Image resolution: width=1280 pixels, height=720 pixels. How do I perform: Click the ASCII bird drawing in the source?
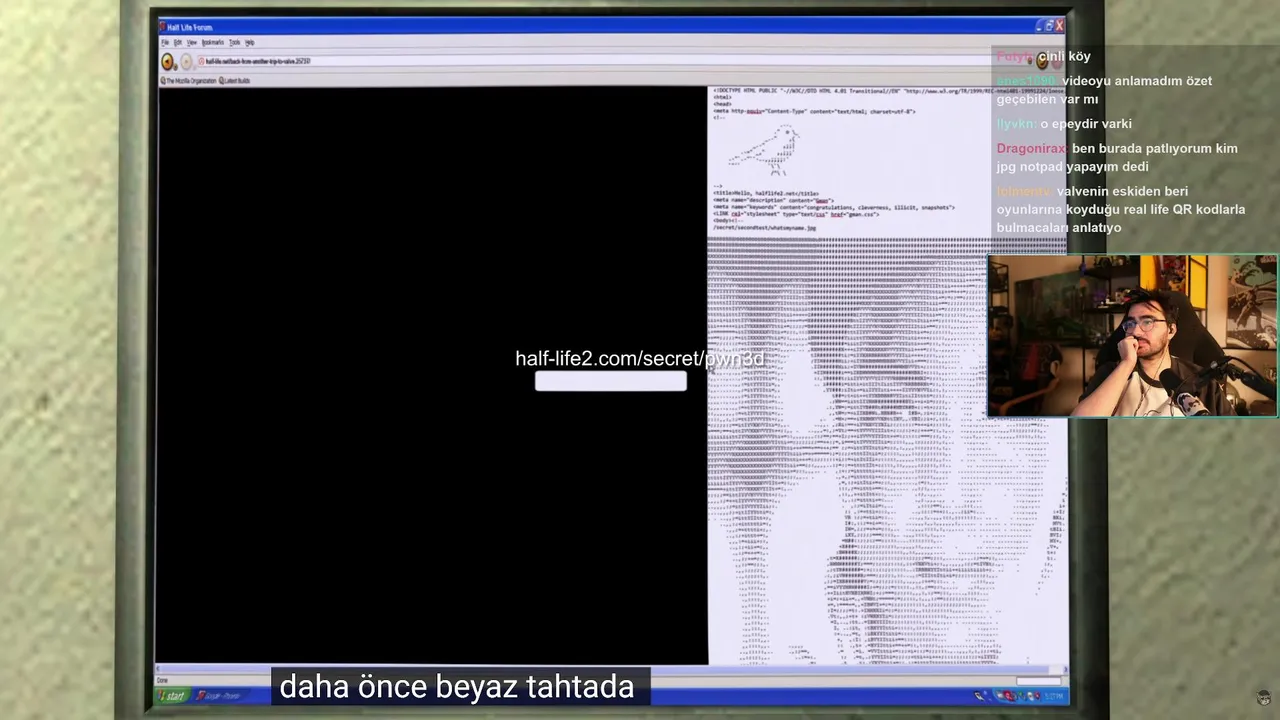pyautogui.click(x=765, y=151)
